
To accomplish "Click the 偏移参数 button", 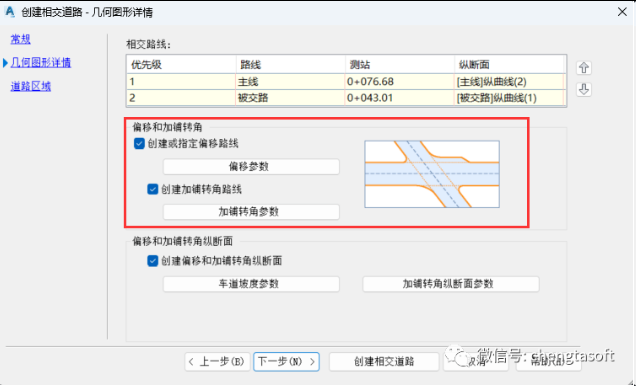I will tap(251, 167).
